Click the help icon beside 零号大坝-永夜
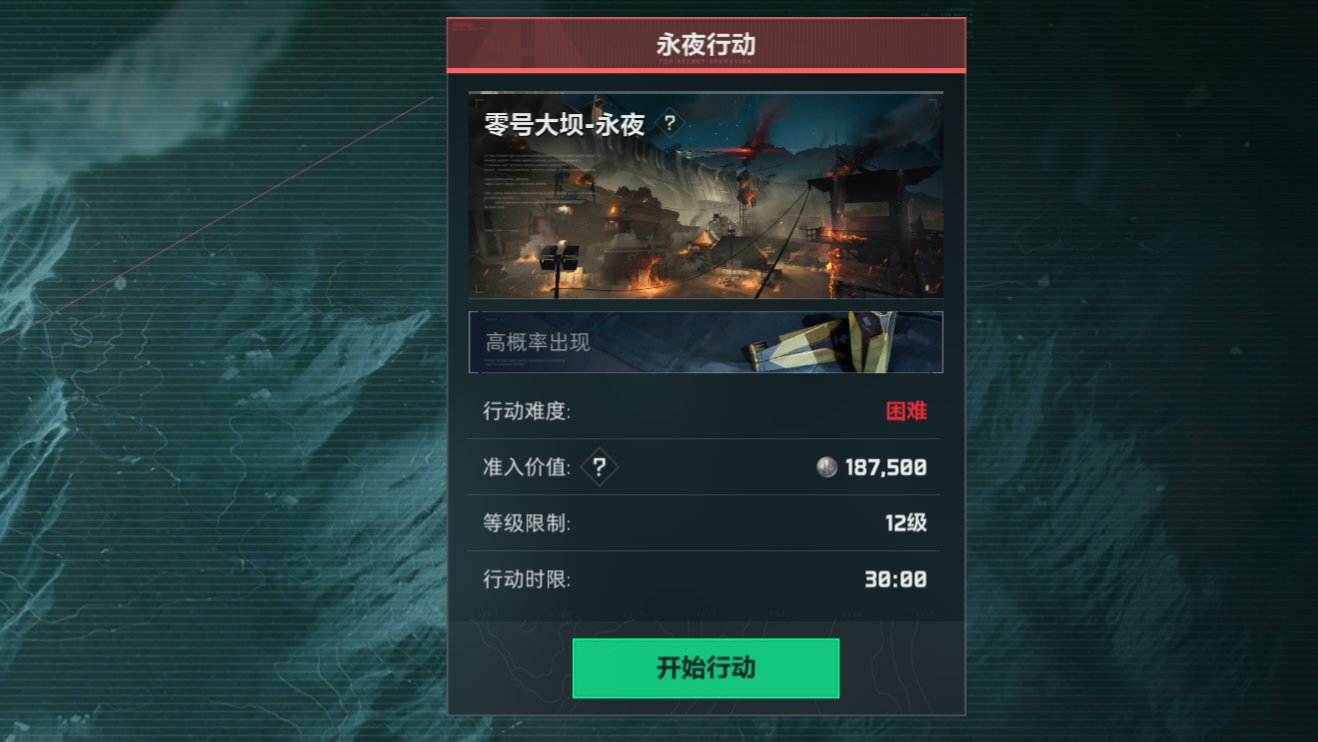This screenshot has width=1318, height=742. tap(670, 124)
